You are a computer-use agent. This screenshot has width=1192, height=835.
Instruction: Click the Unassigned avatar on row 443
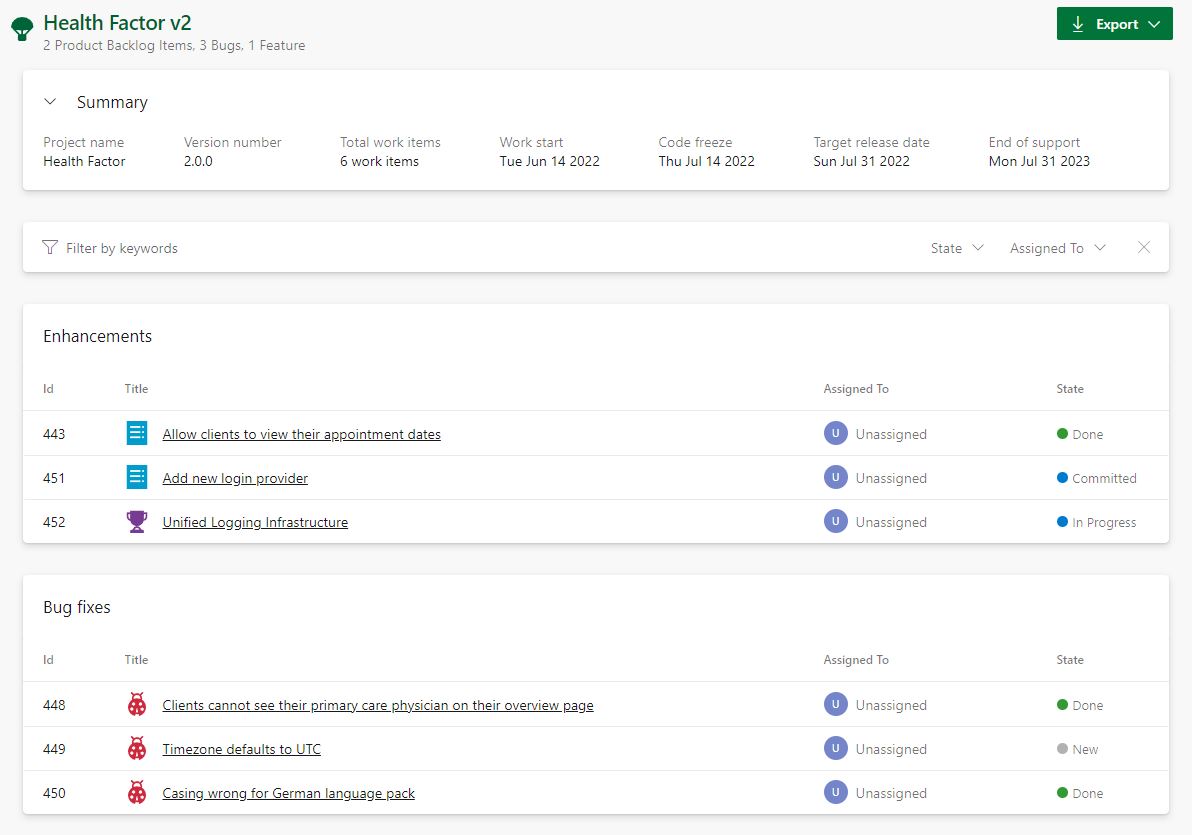[x=835, y=433]
